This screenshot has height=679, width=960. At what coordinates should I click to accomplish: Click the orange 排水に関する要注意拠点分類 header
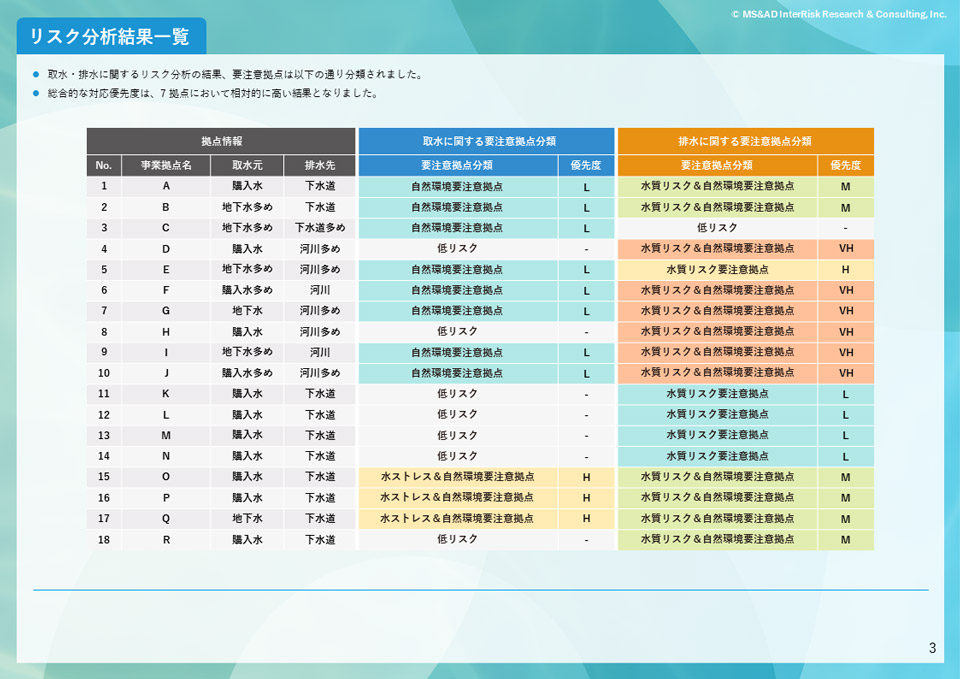coord(746,141)
